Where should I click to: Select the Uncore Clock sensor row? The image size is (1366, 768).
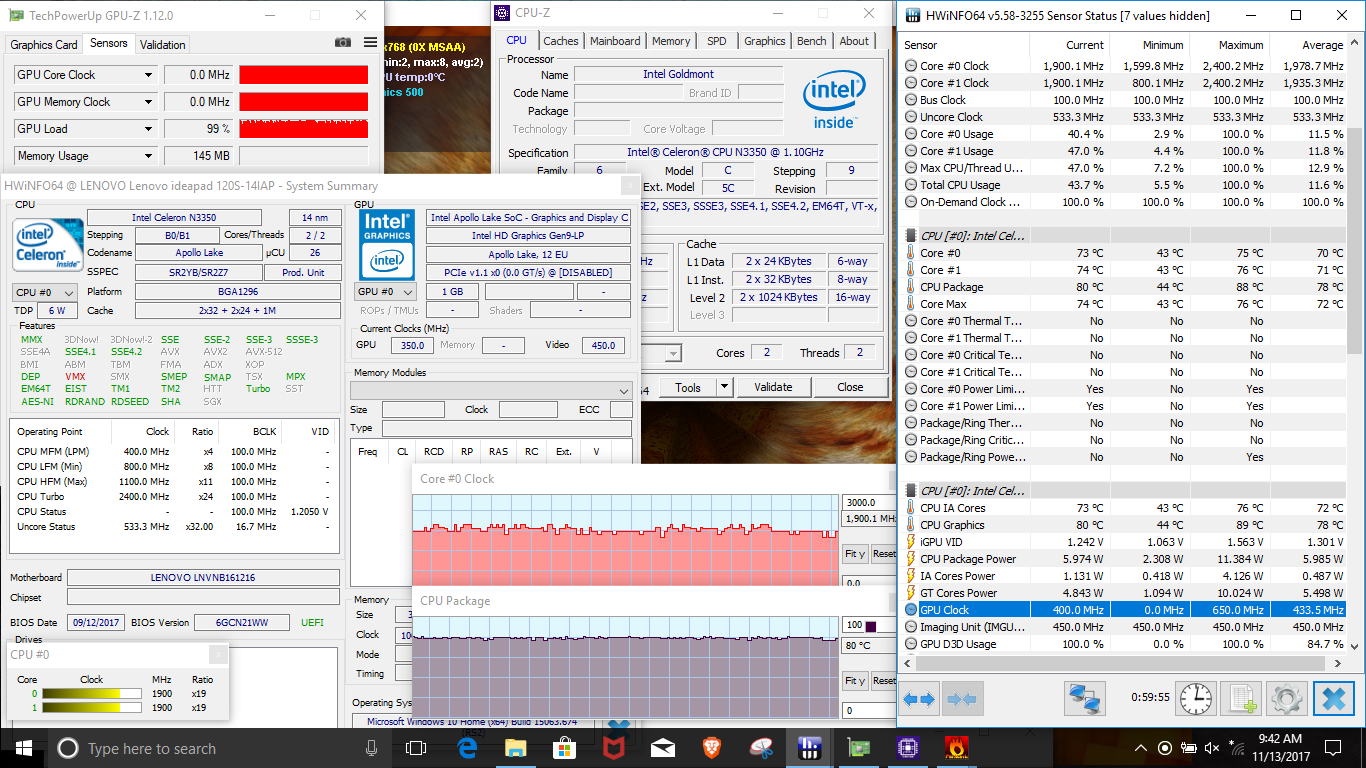click(x=1124, y=117)
